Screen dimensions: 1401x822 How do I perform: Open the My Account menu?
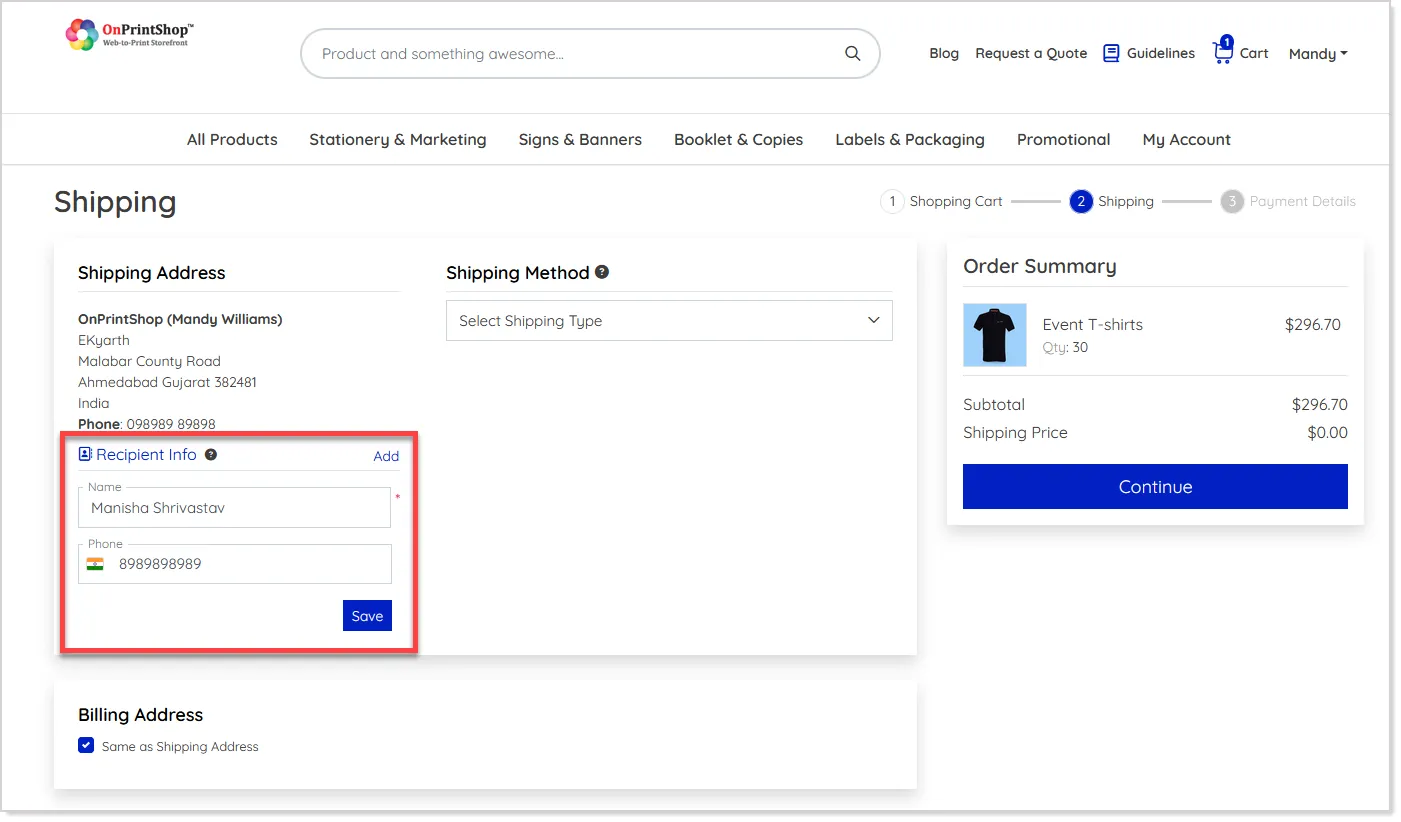point(1187,140)
